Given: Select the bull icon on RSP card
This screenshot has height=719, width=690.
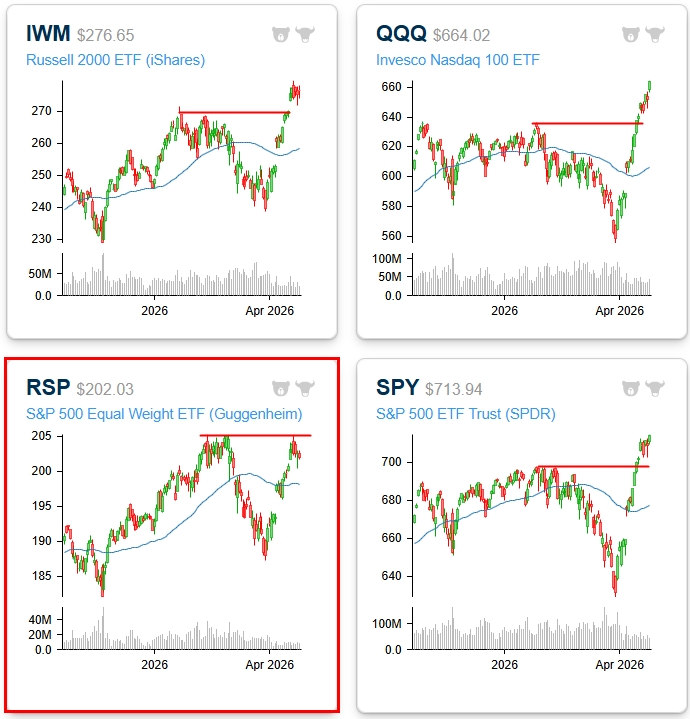Looking at the screenshot, I should (305, 388).
